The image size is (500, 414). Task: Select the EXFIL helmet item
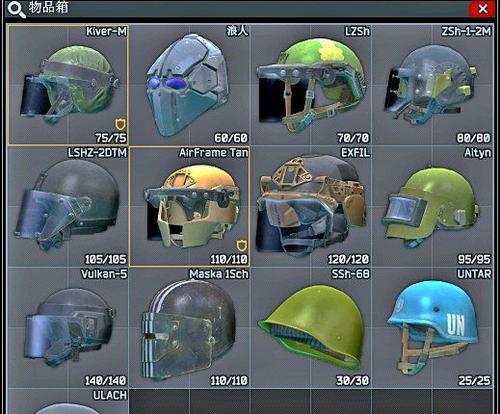pos(311,206)
